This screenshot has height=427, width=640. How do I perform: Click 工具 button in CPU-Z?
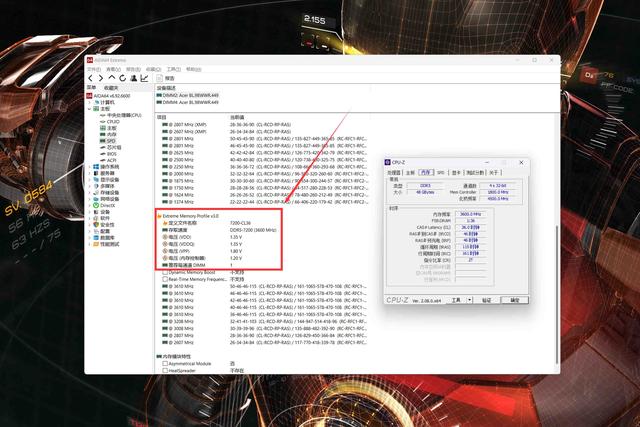(x=456, y=300)
